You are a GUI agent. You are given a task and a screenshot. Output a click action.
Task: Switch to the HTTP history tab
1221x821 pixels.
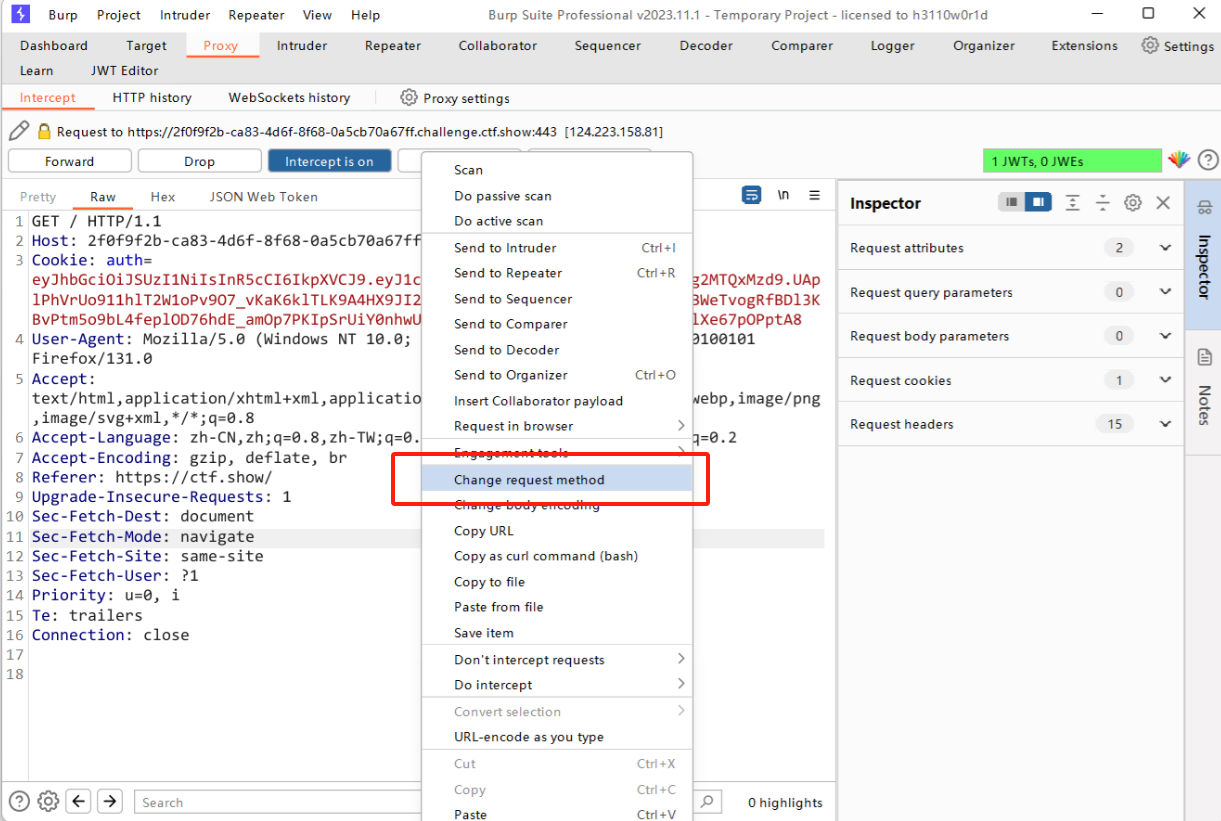pos(152,98)
